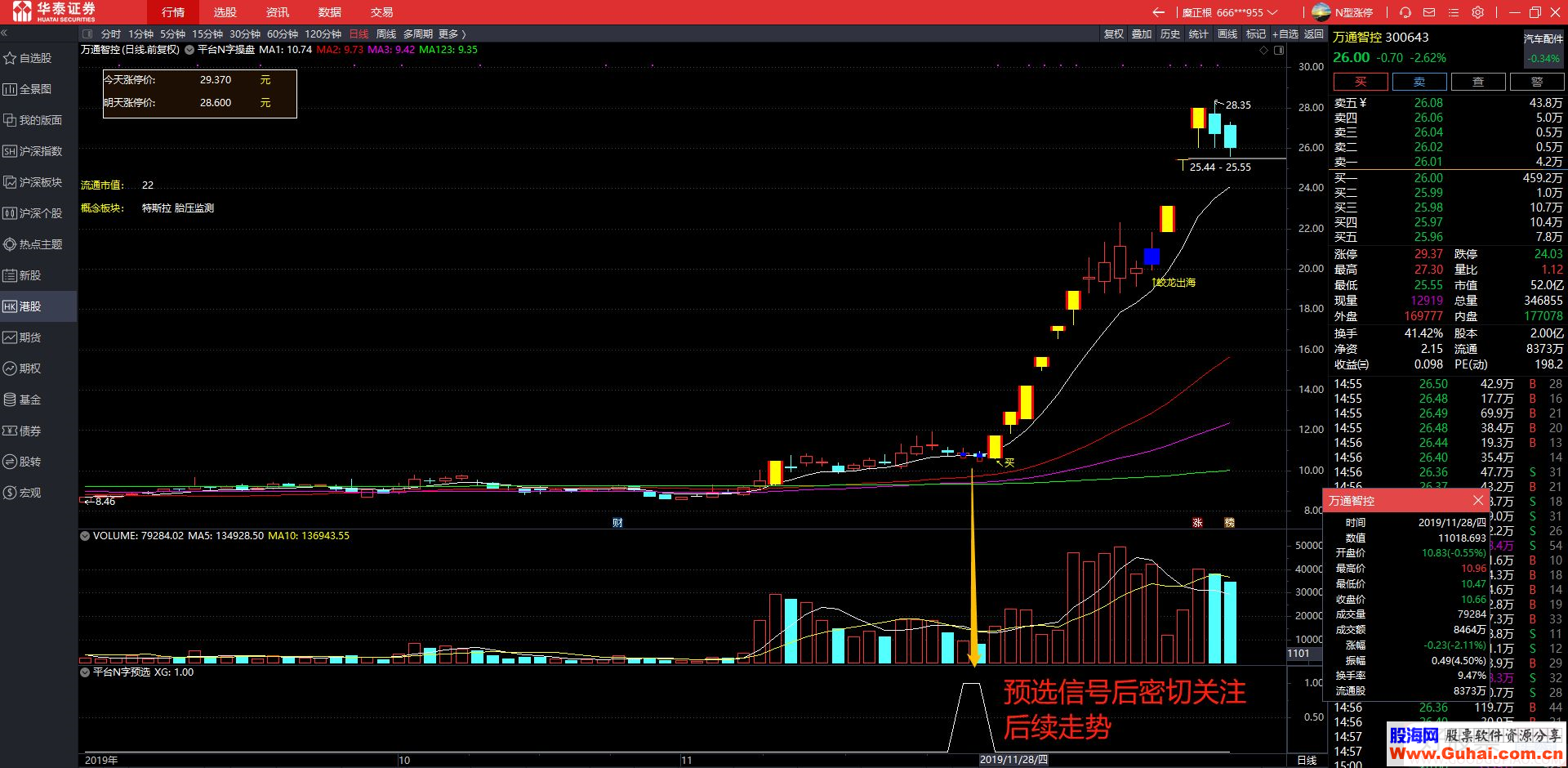Click 统计 statistics button
Image resolution: width=1568 pixels, height=768 pixels.
click(x=1198, y=34)
